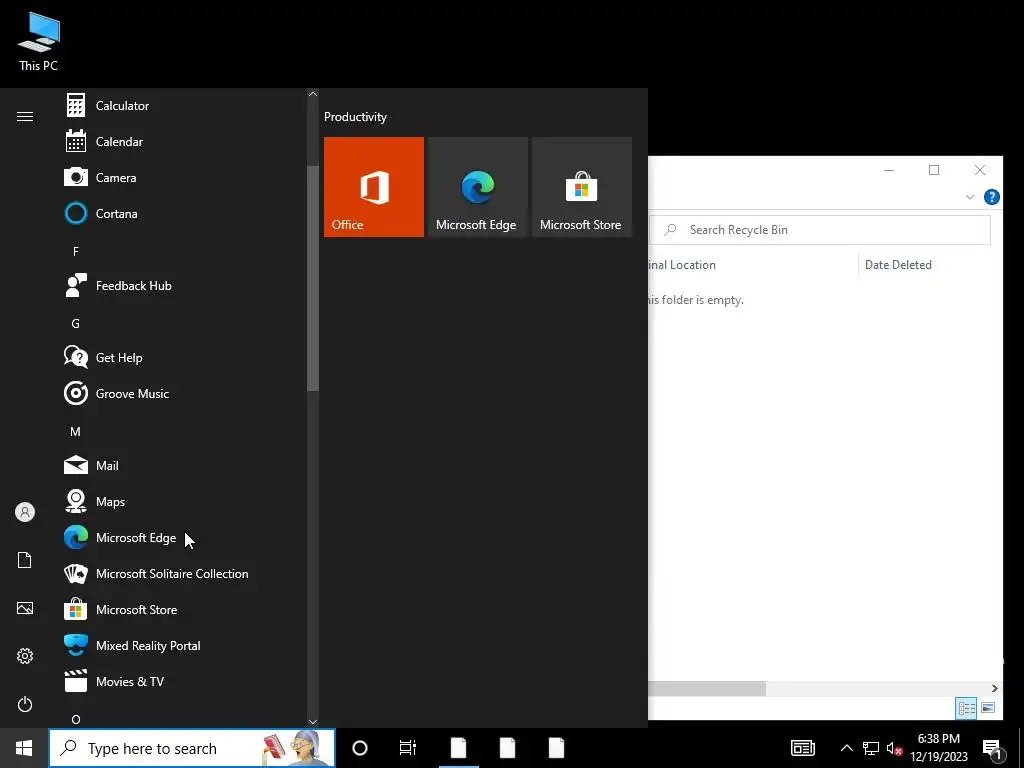Screen dimensions: 1024x768
Task: Show hidden system tray icons
Action: click(x=846, y=748)
